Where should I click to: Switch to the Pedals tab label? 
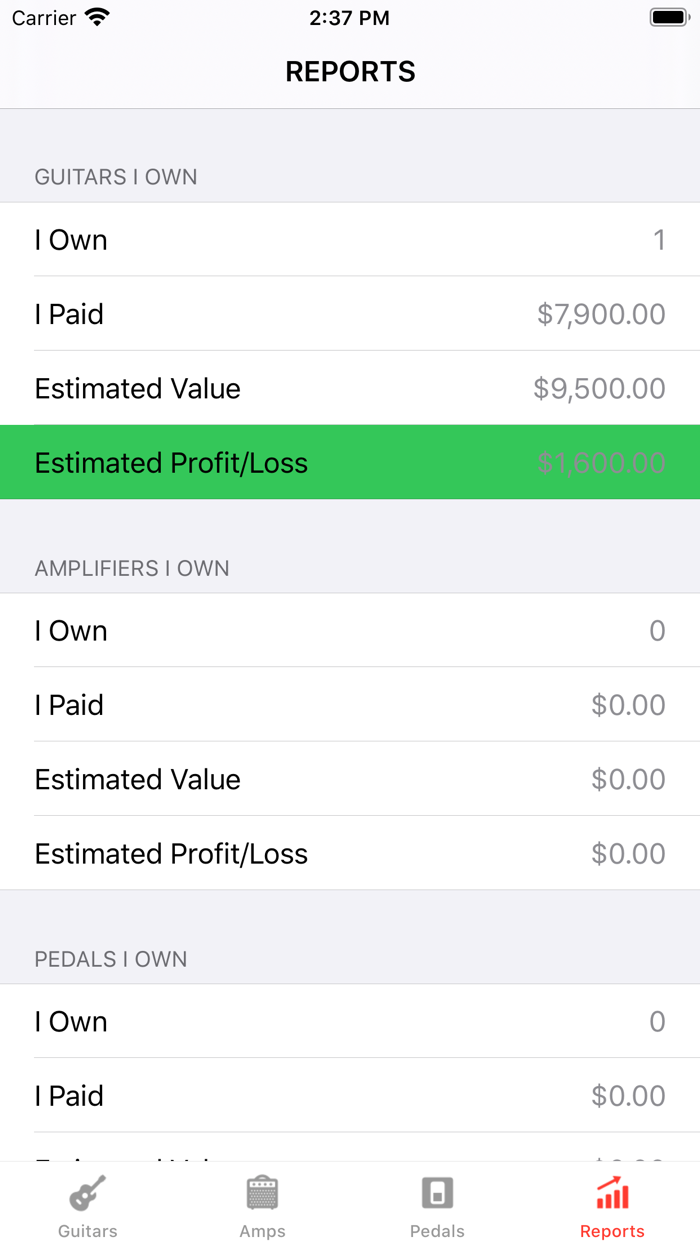coord(437,1231)
